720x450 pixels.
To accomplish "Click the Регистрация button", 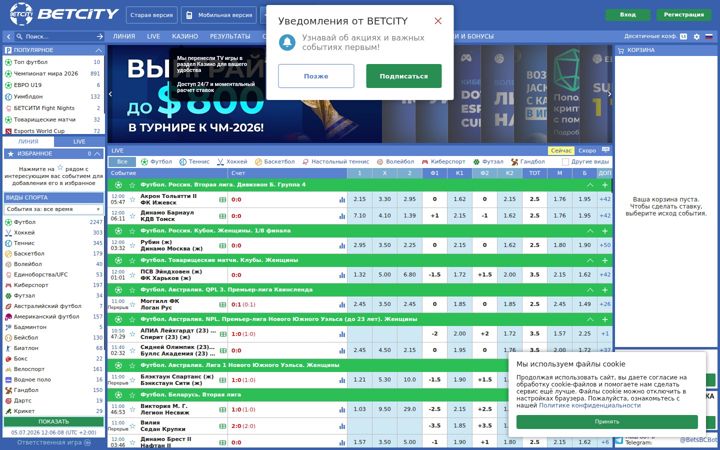I will tap(684, 15).
